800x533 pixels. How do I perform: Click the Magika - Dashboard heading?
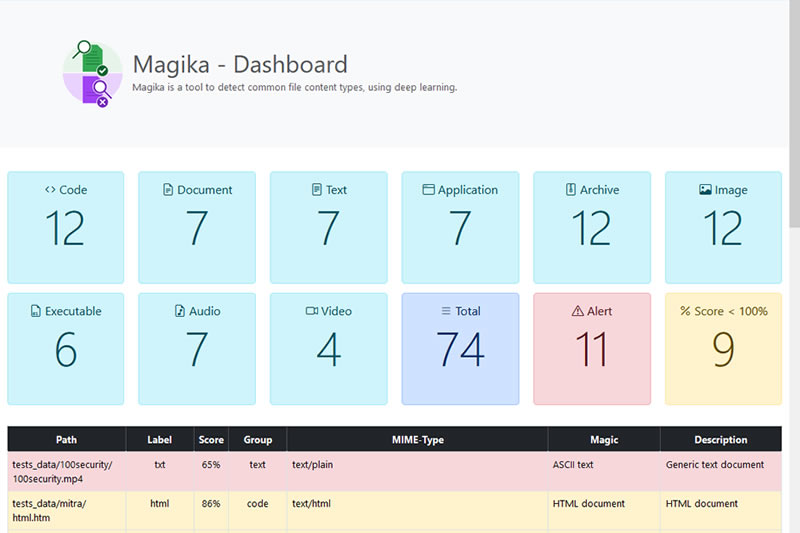[240, 65]
